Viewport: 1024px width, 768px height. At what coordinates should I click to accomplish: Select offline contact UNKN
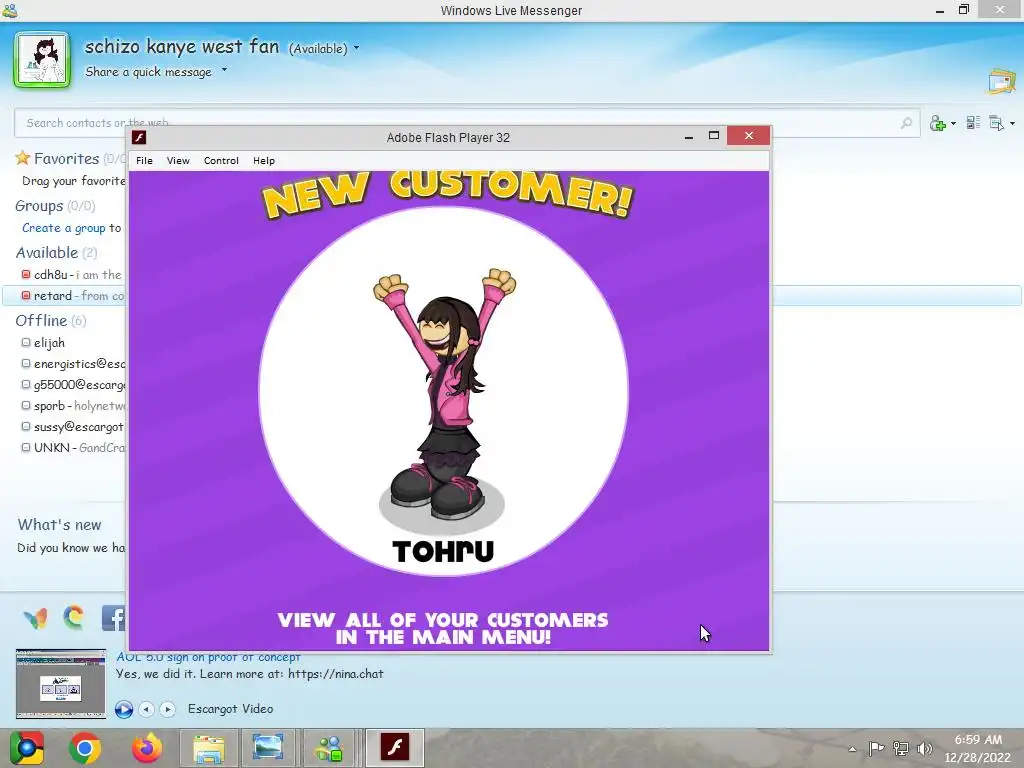[52, 447]
